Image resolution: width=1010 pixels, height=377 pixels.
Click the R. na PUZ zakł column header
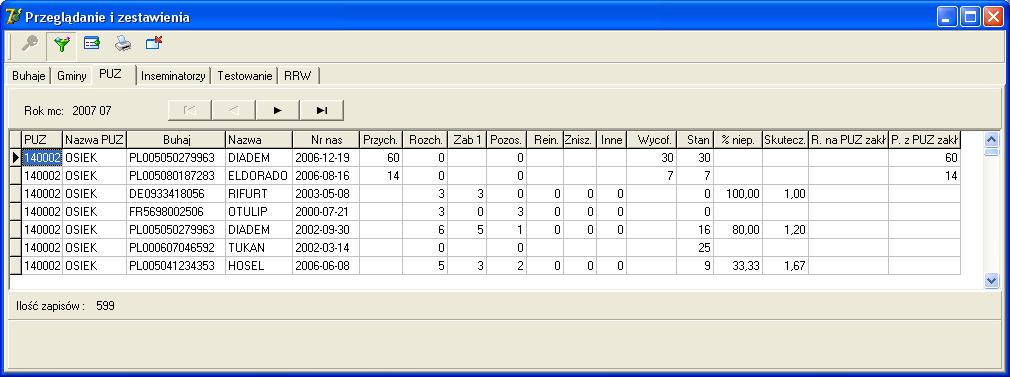(848, 139)
